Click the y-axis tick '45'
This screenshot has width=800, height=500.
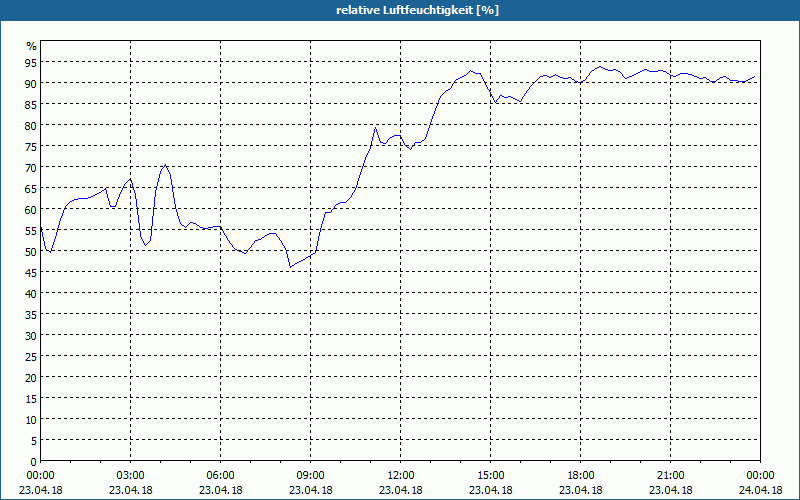(x=31, y=273)
